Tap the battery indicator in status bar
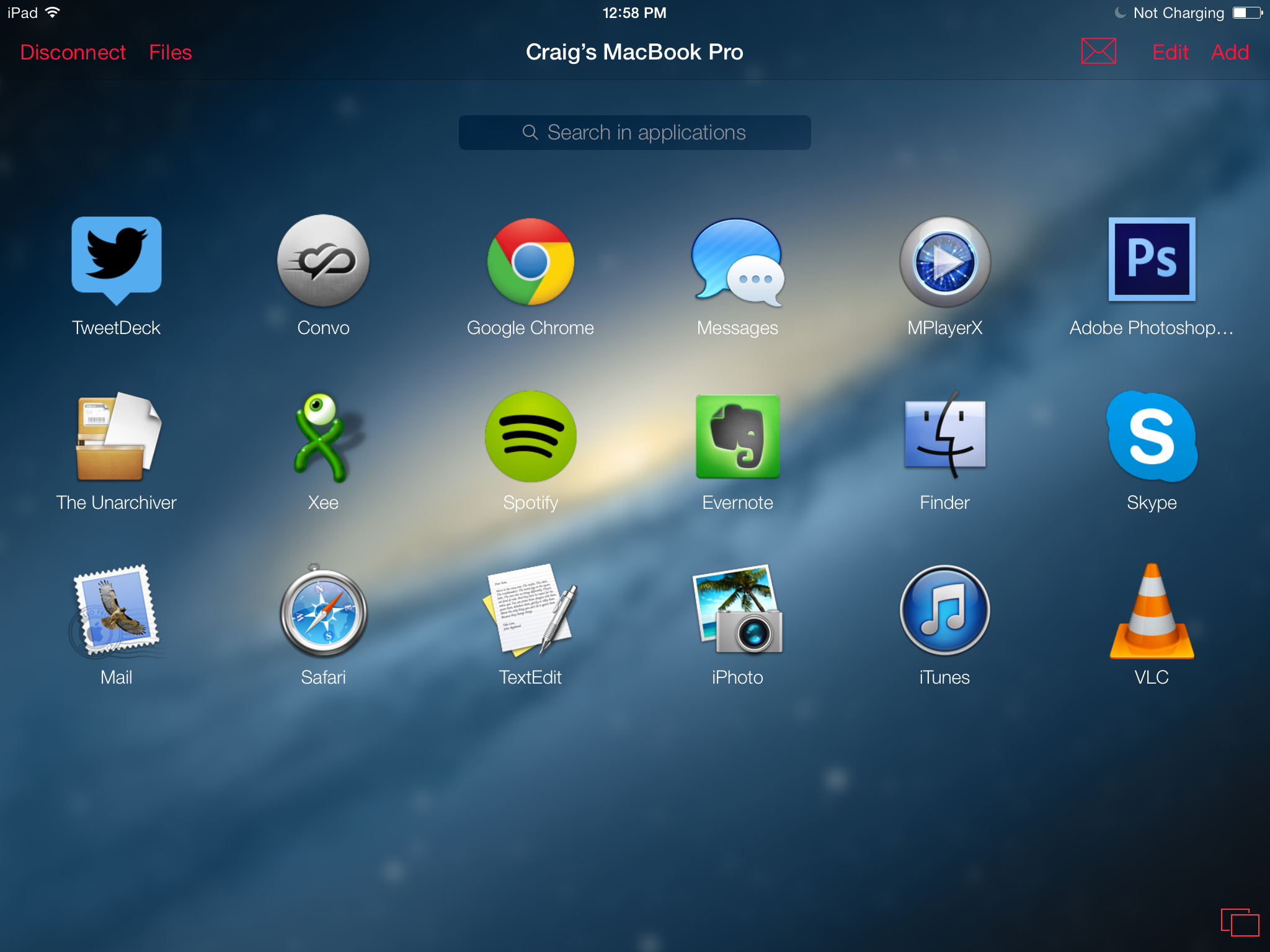The image size is (1270, 952). tap(1248, 13)
